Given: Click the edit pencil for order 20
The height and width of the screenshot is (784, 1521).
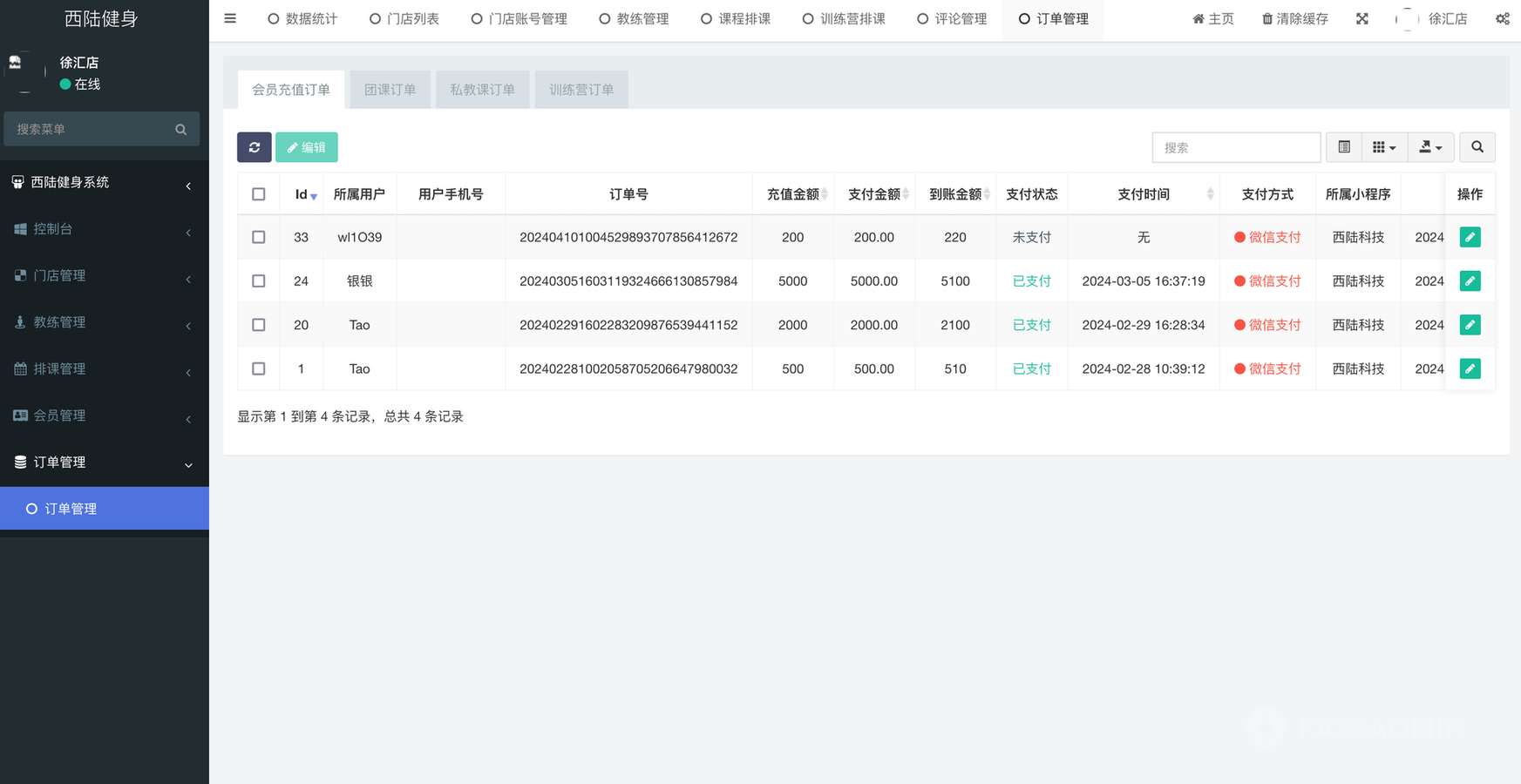Looking at the screenshot, I should click(x=1470, y=325).
